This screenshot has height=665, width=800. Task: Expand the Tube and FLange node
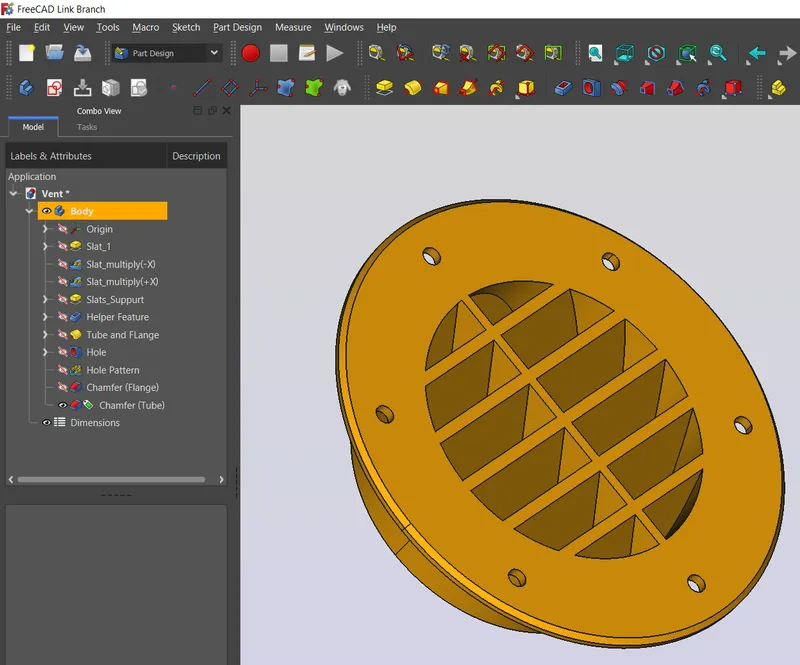[45, 335]
